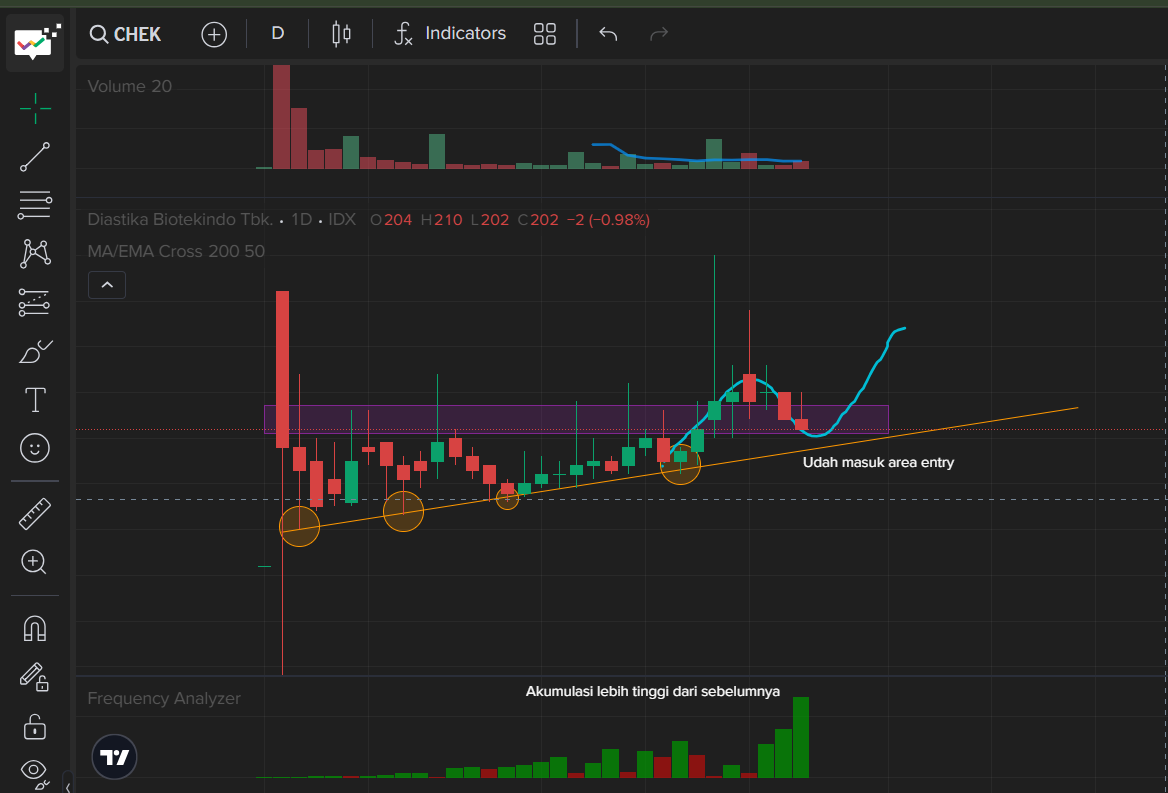Click the tallest Frequency Analyzer green bar

pyautogui.click(x=801, y=737)
